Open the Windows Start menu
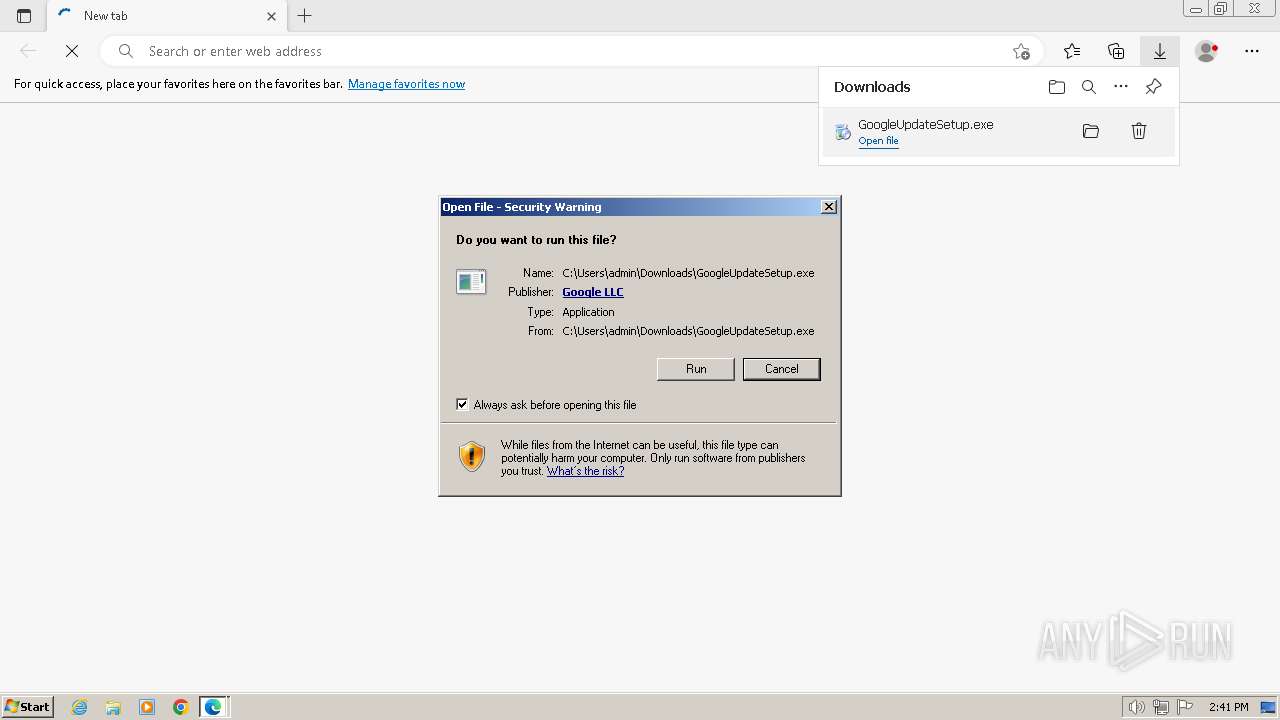The width and height of the screenshot is (1280, 720). pos(28,707)
